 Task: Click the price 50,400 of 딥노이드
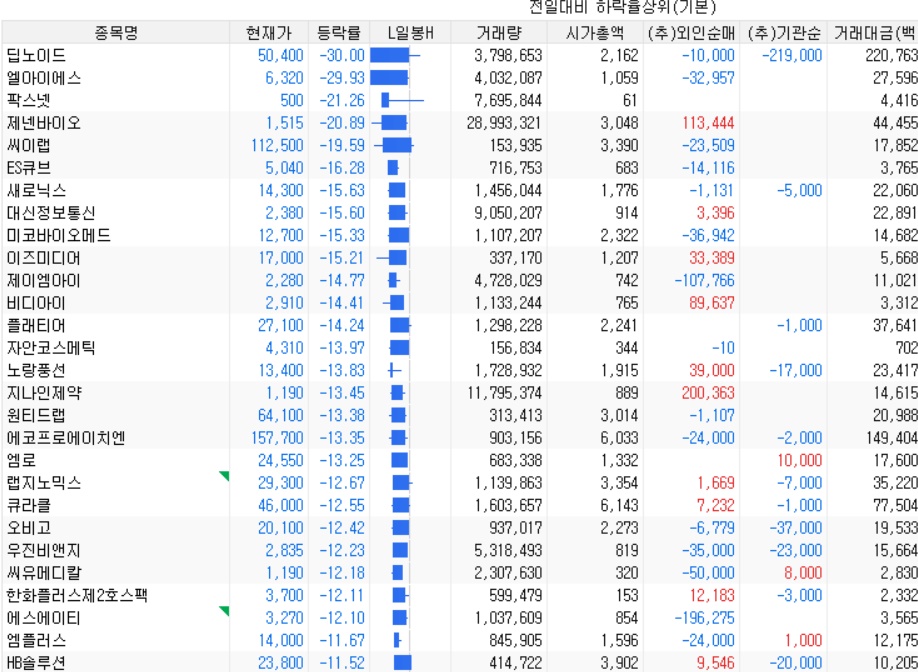(x=280, y=56)
